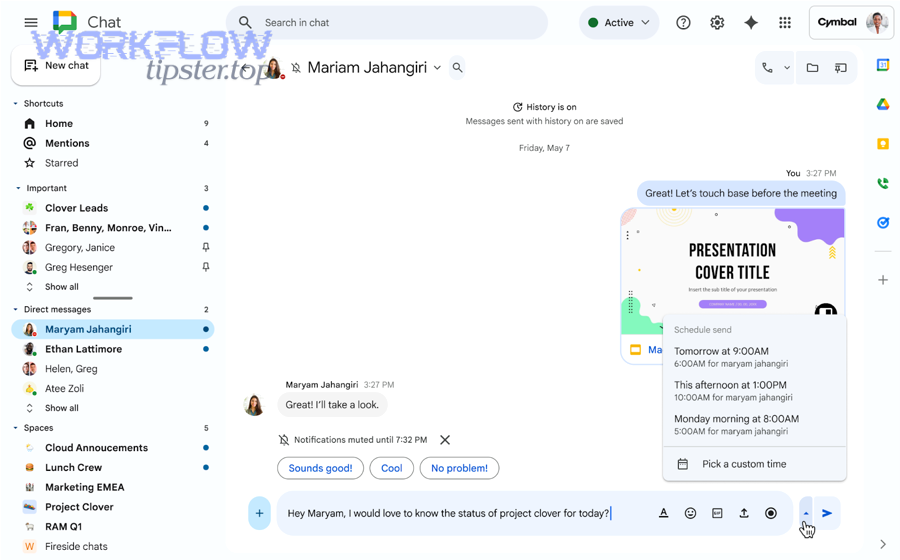Collapse the Direct messages section

tap(17, 310)
